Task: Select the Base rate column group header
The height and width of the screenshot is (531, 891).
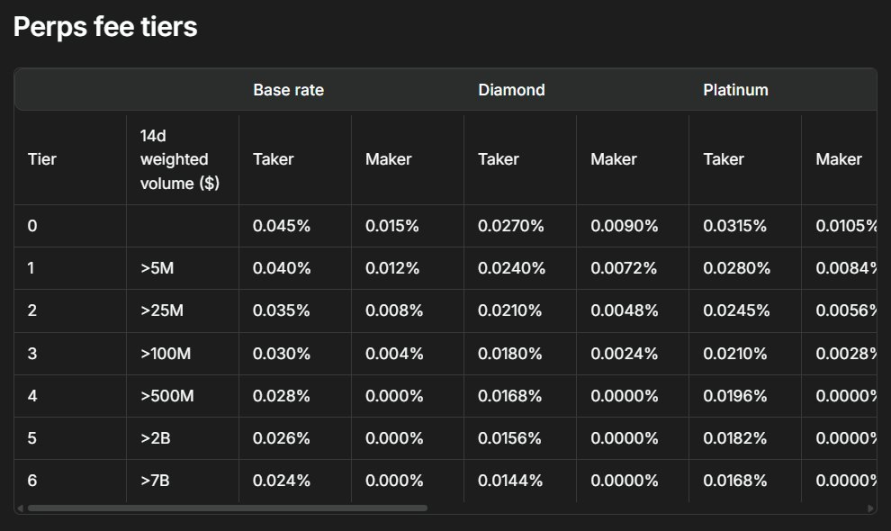Action: click(x=288, y=90)
